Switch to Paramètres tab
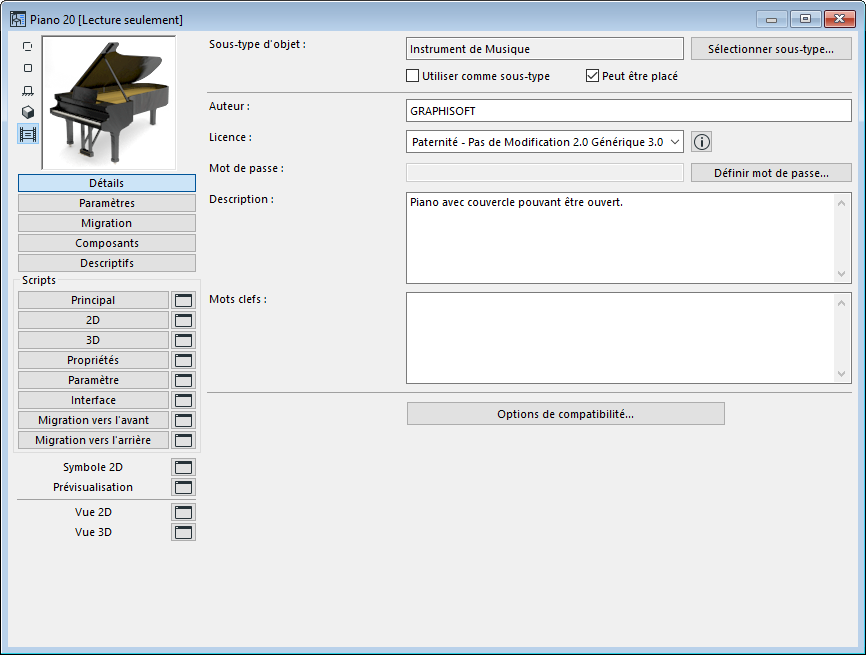Image resolution: width=866 pixels, height=655 pixels. tap(107, 203)
